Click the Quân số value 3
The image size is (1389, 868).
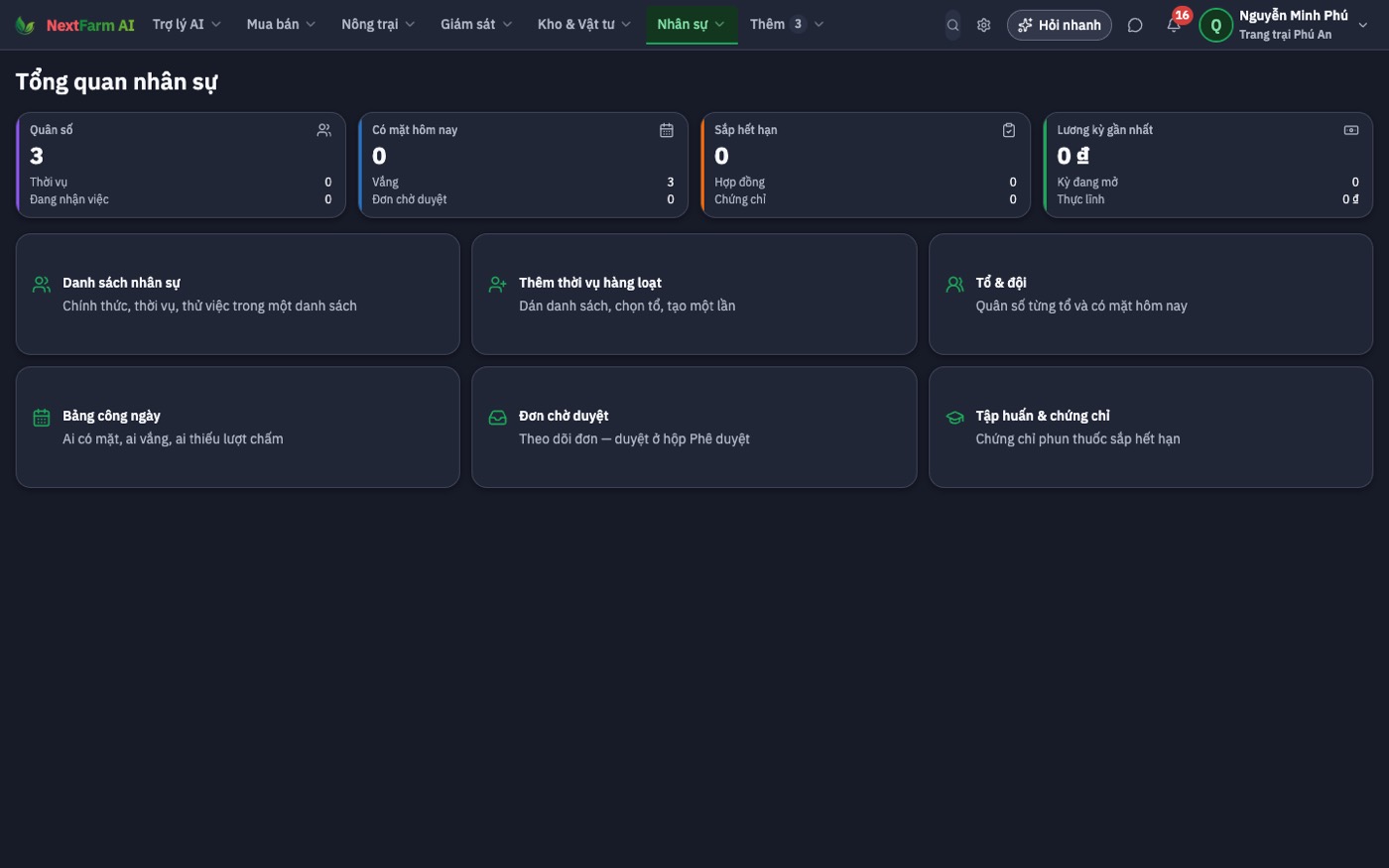coord(37,156)
